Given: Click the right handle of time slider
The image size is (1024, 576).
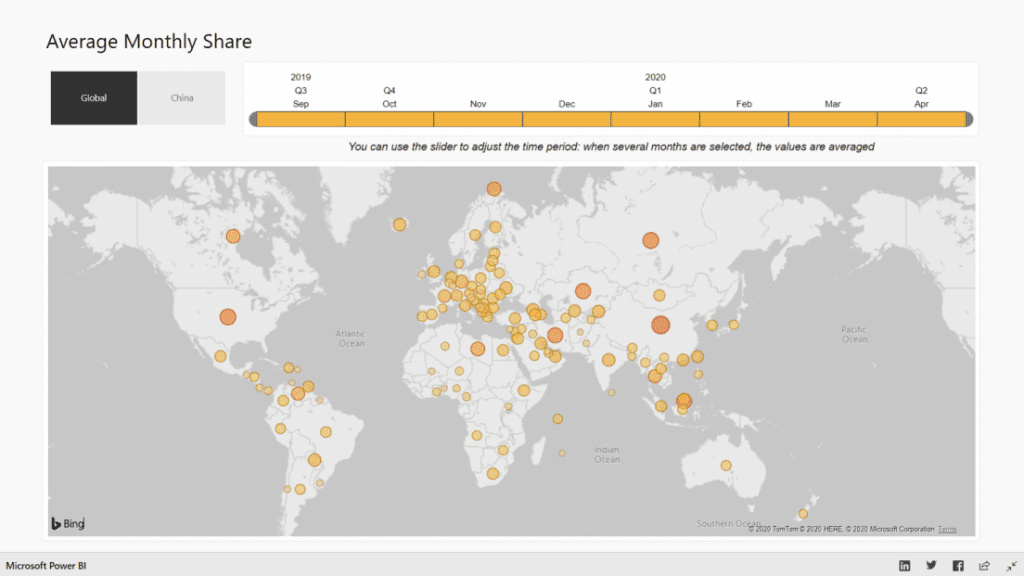Looking at the screenshot, I should pyautogui.click(x=969, y=119).
